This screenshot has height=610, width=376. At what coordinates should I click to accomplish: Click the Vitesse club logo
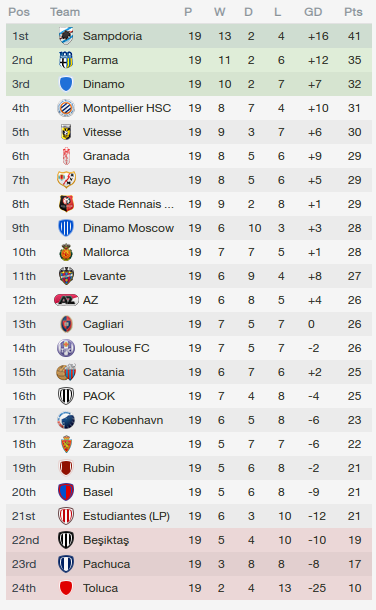66,132
